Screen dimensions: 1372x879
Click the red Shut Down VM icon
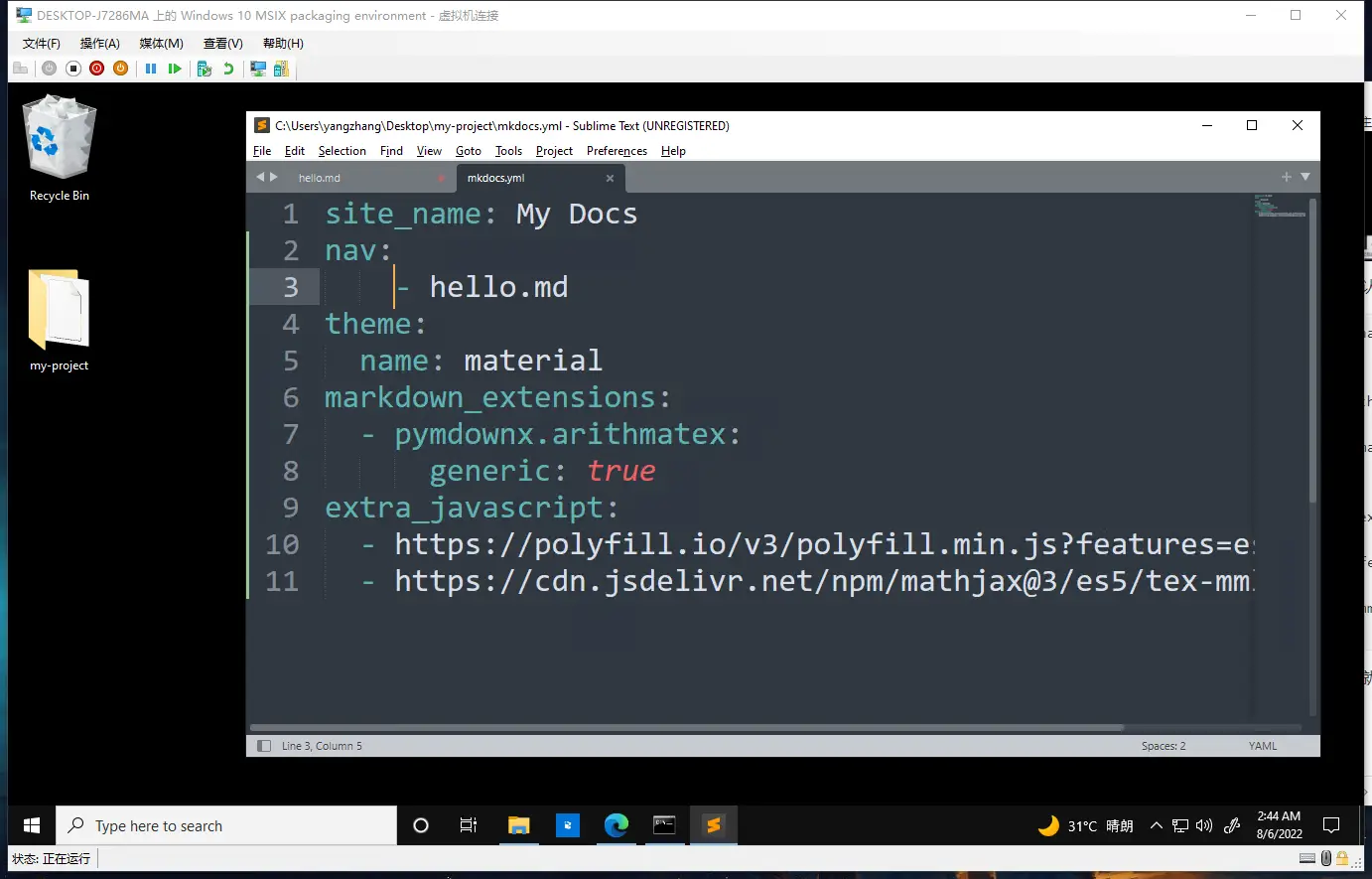click(x=96, y=69)
